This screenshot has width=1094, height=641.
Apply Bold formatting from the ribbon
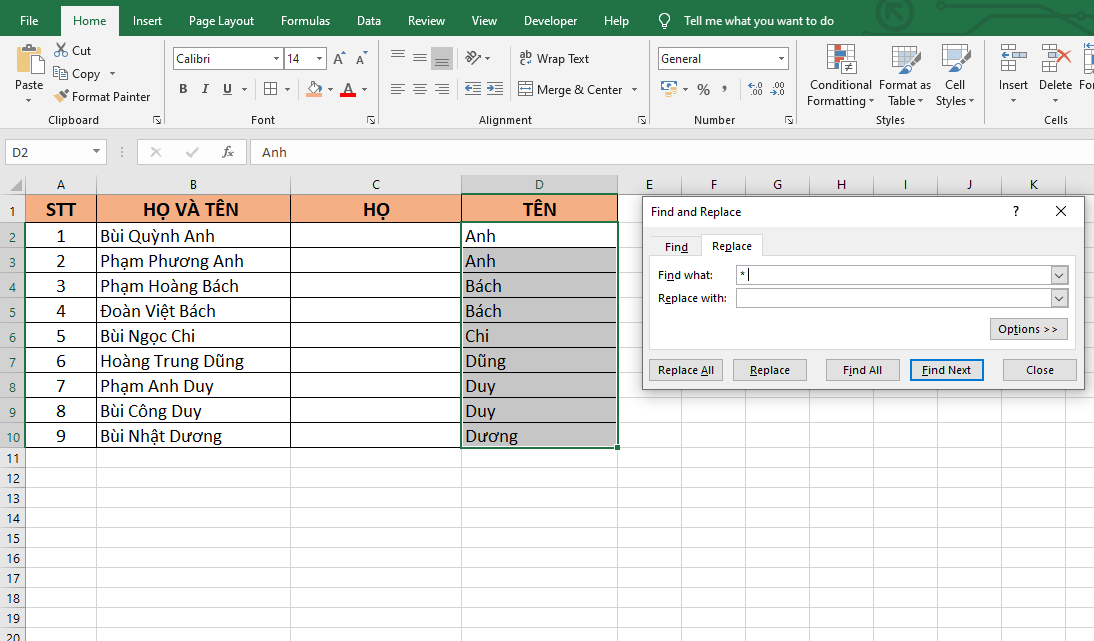click(183, 89)
